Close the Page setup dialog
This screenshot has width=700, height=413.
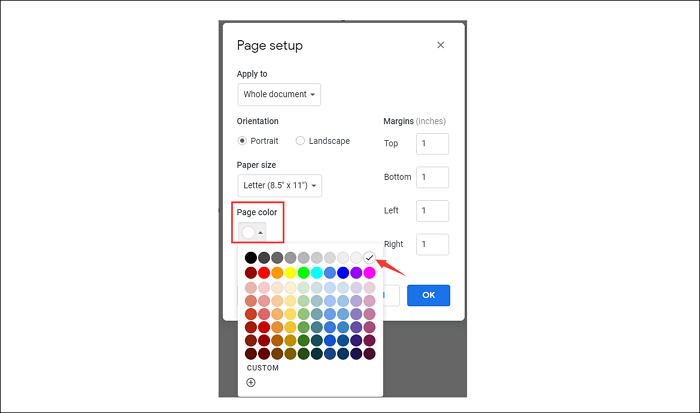coord(441,45)
